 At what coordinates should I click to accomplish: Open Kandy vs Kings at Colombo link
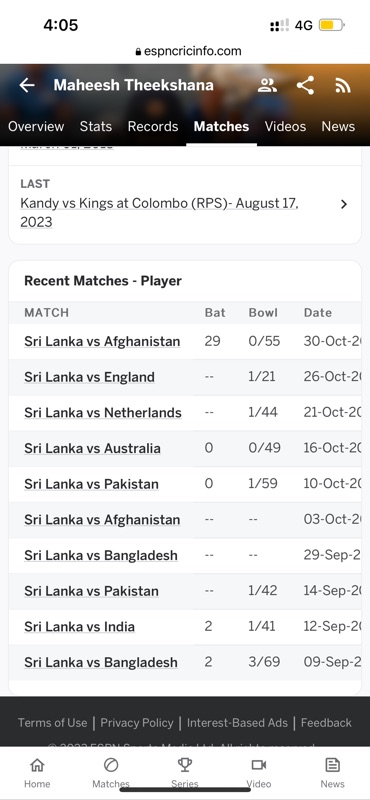coord(159,213)
